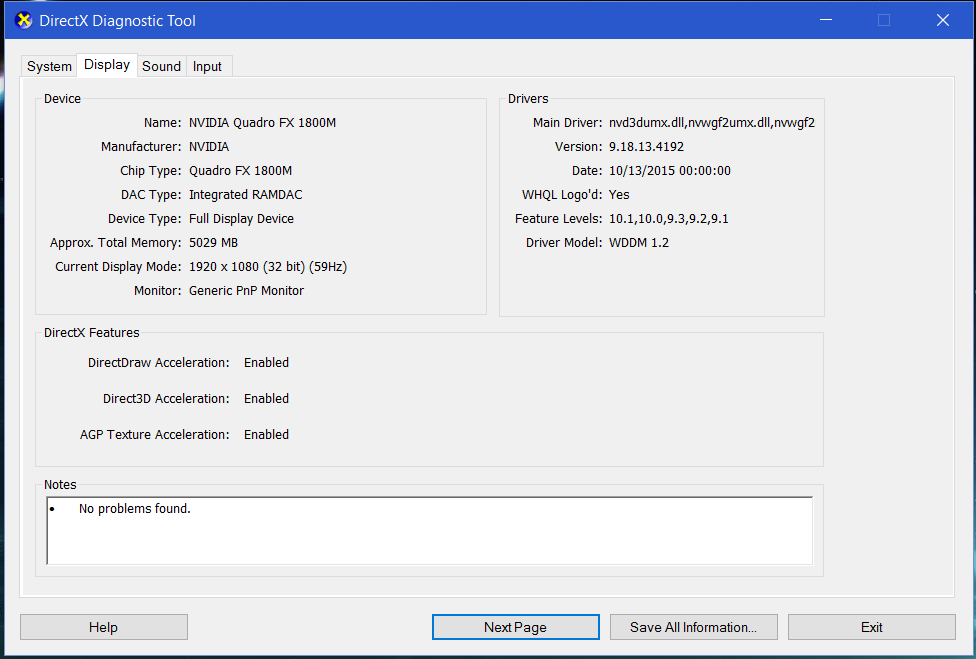Click the device name NVIDIA Quadro FX 1800M
This screenshot has width=976, height=659.
[262, 123]
